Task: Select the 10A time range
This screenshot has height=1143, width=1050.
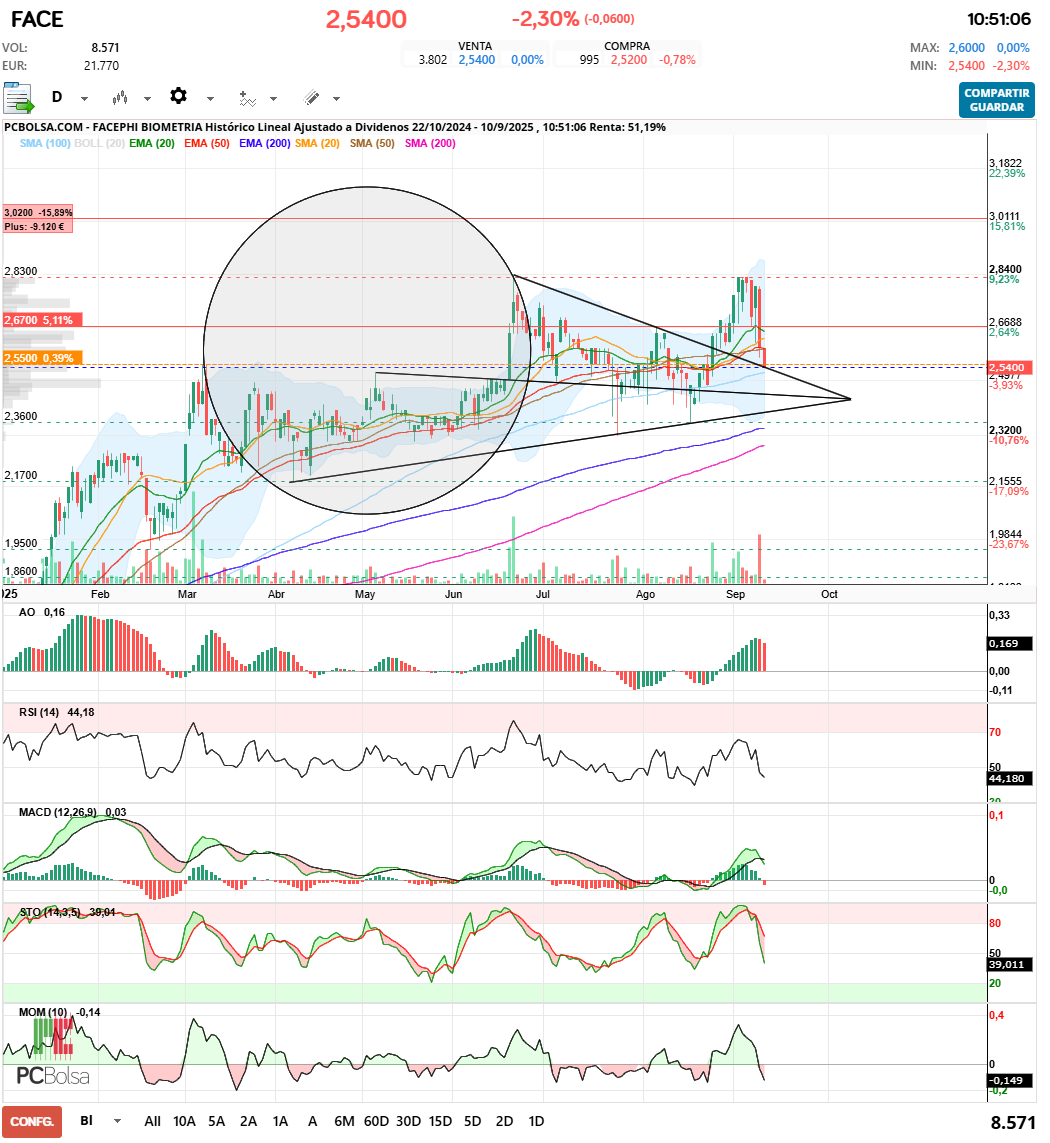Action: [x=184, y=1121]
